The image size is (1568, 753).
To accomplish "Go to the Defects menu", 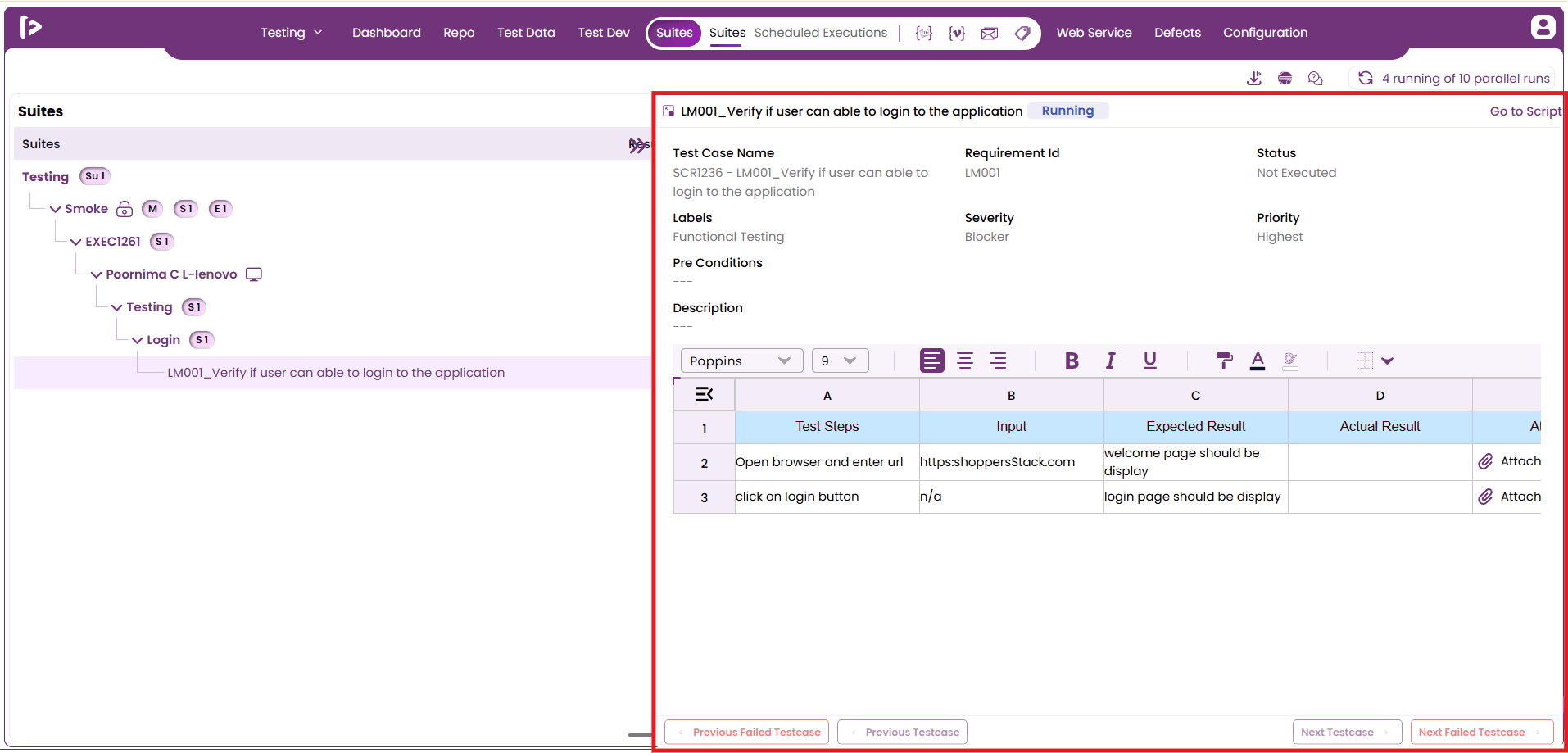I will tap(1177, 33).
